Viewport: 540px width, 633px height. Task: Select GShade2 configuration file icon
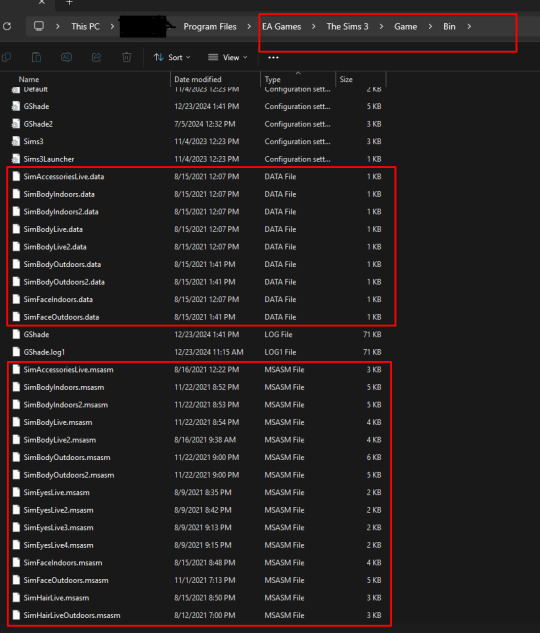tap(16, 124)
